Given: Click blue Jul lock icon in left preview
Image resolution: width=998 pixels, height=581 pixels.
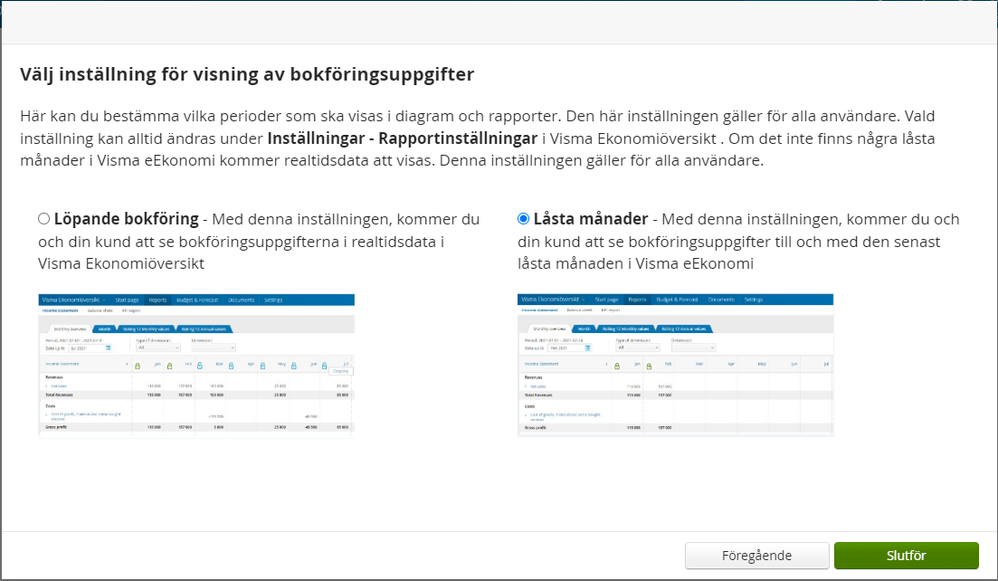Looking at the screenshot, I should [325, 367].
